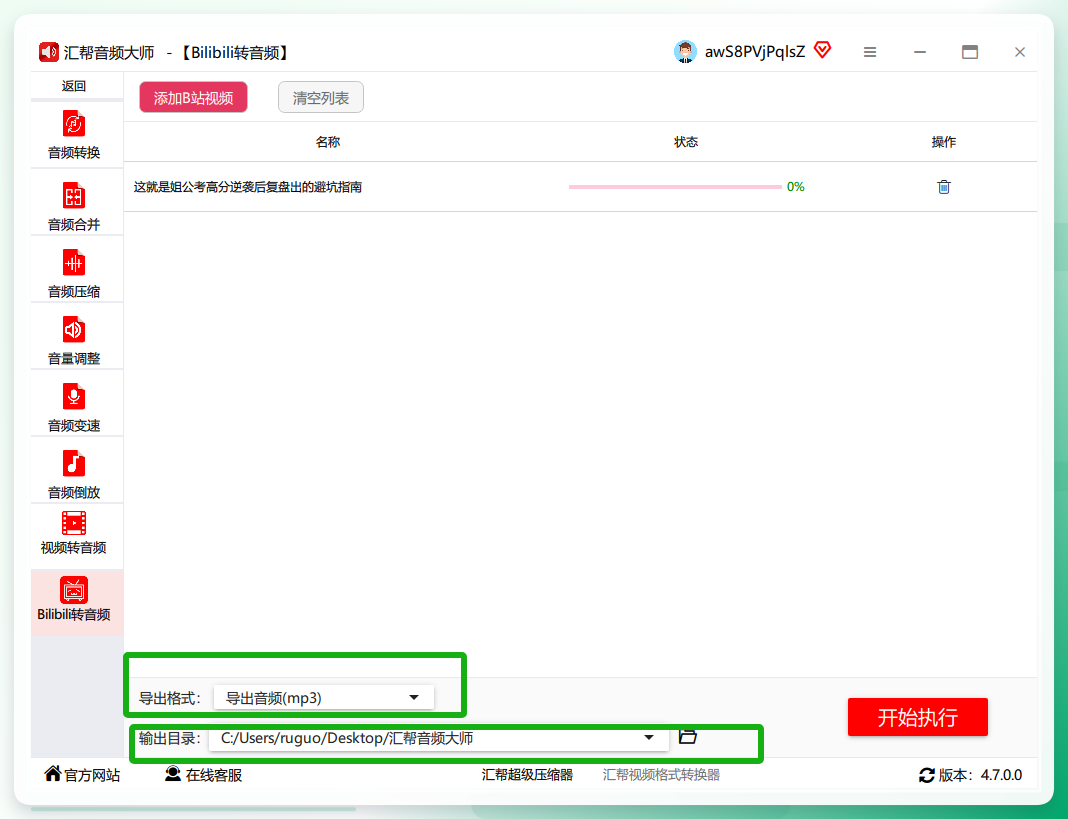
Task: Click the 导出格式 label
Action: (170, 698)
